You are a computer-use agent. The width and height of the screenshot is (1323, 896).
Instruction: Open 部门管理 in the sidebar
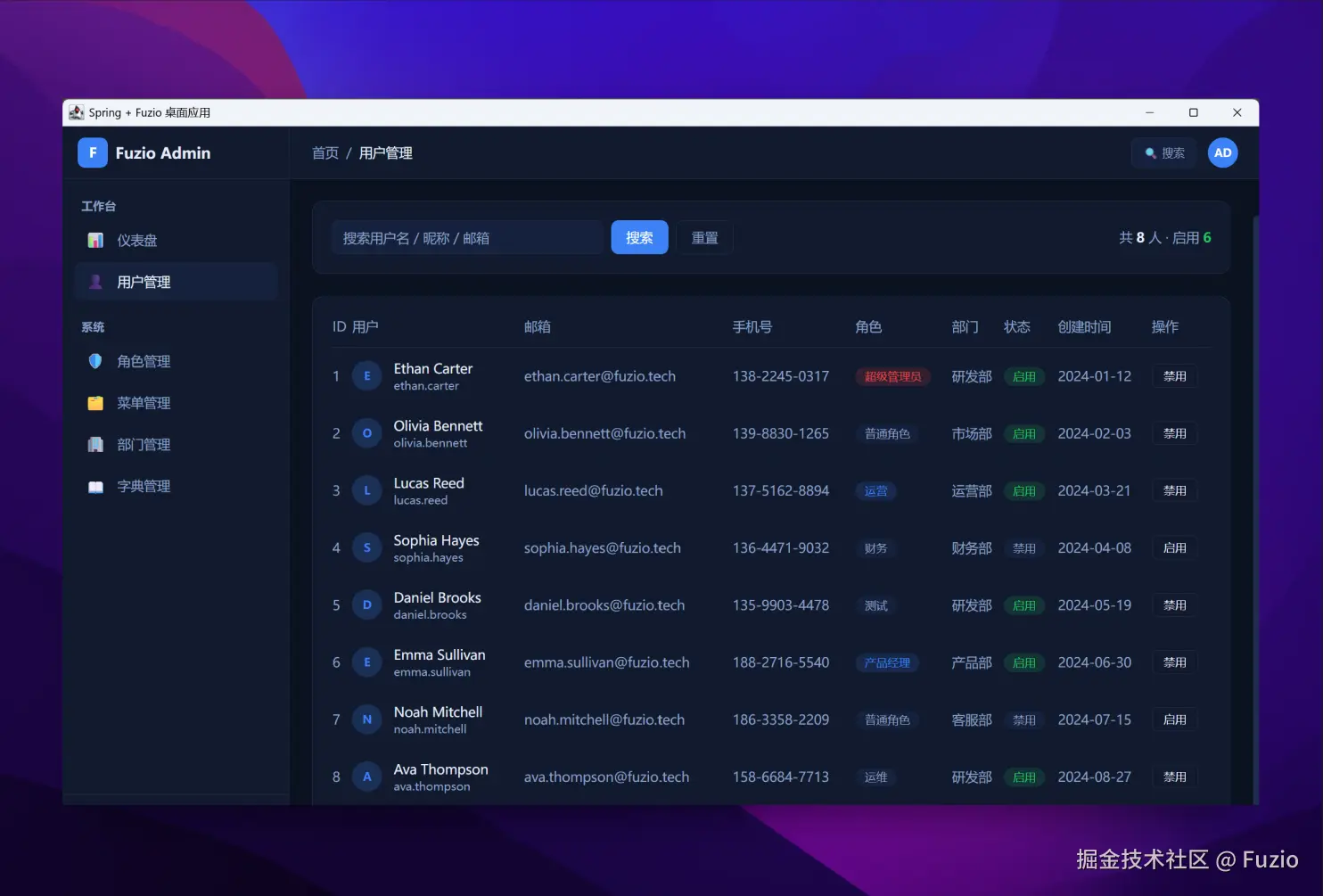click(x=177, y=444)
